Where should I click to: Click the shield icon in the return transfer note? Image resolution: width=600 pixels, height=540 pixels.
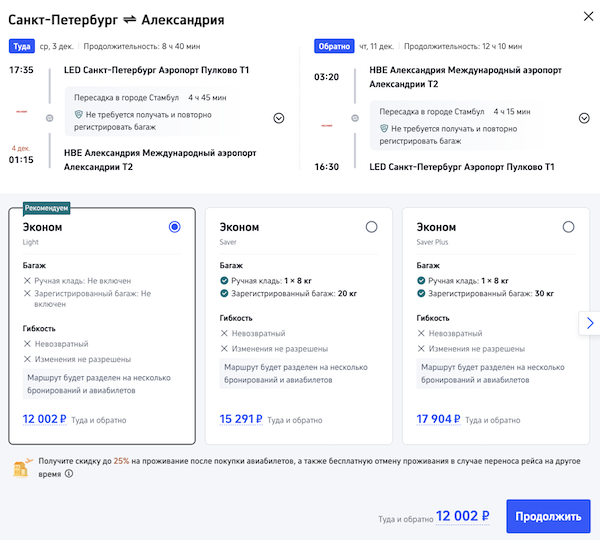pyautogui.click(x=385, y=129)
